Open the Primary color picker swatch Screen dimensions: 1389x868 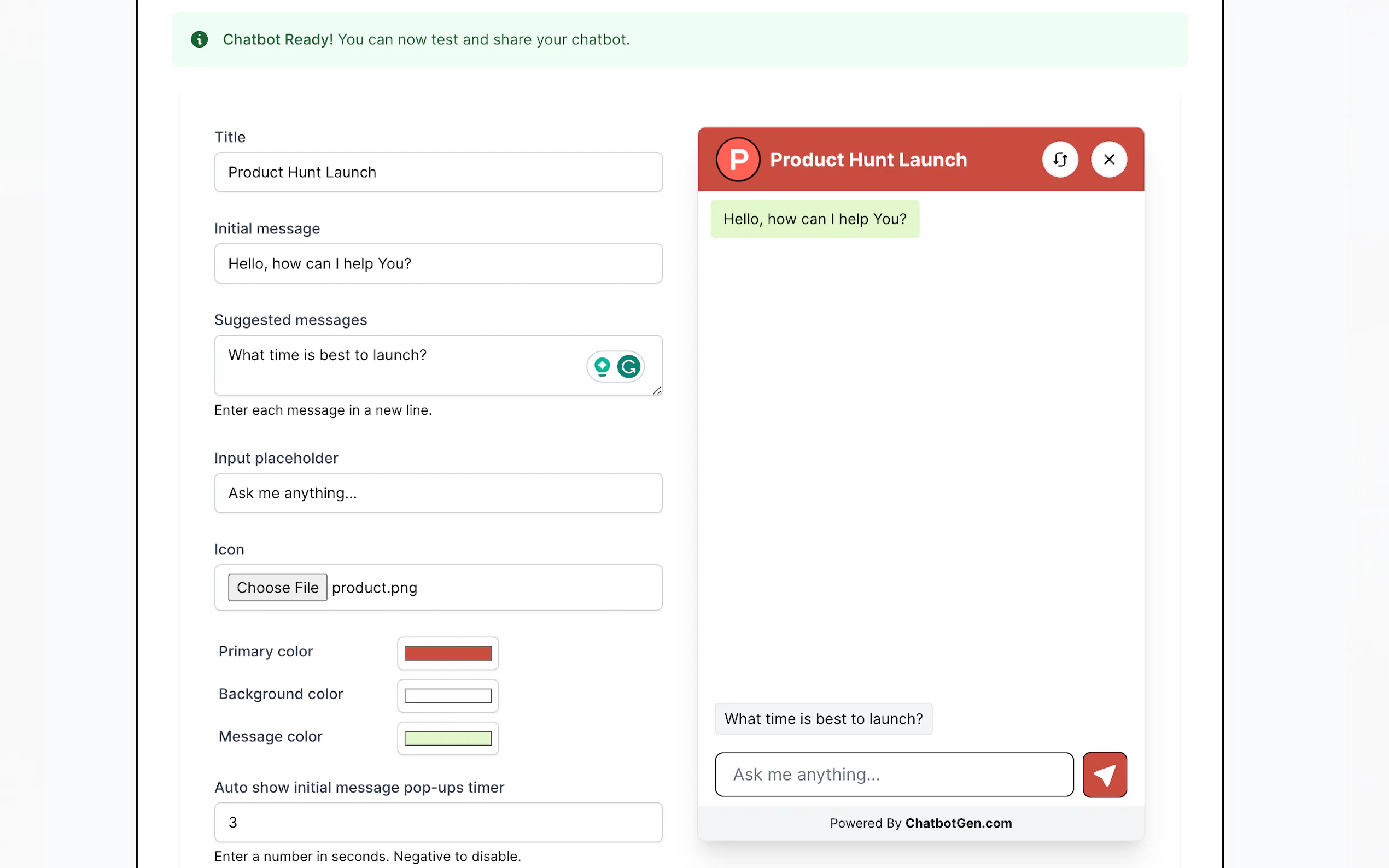coord(448,653)
